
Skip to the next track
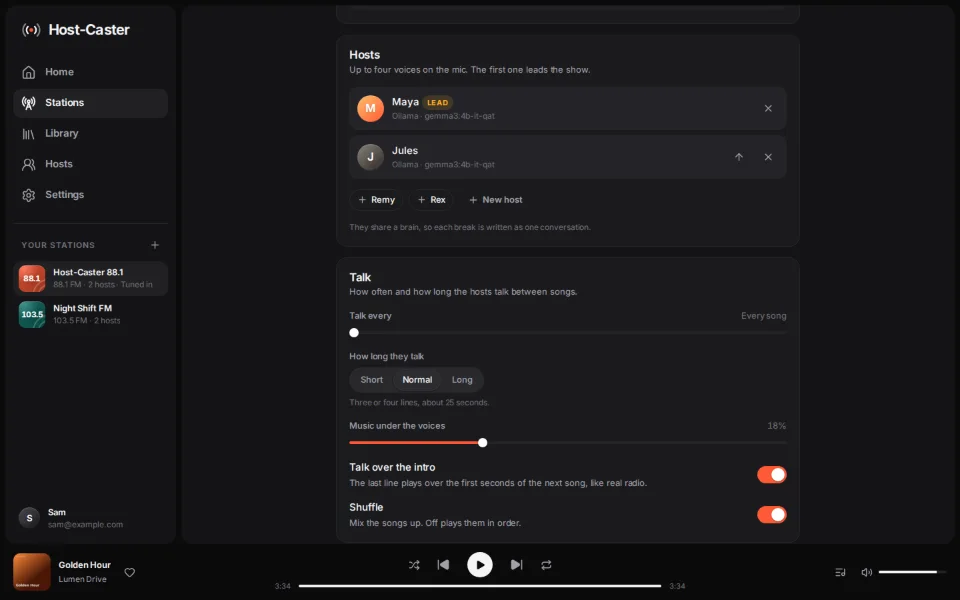coord(517,565)
